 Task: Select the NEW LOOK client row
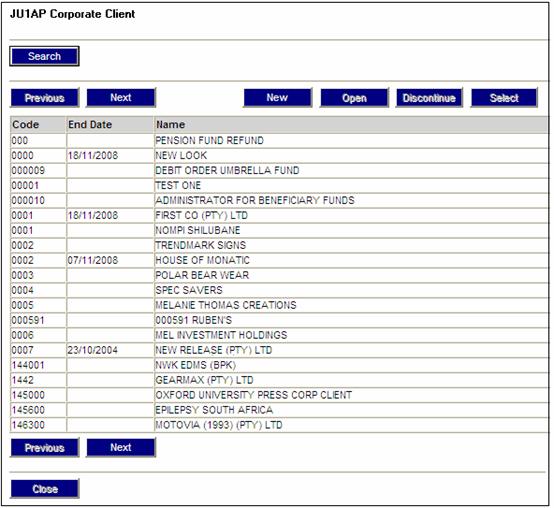(279, 155)
